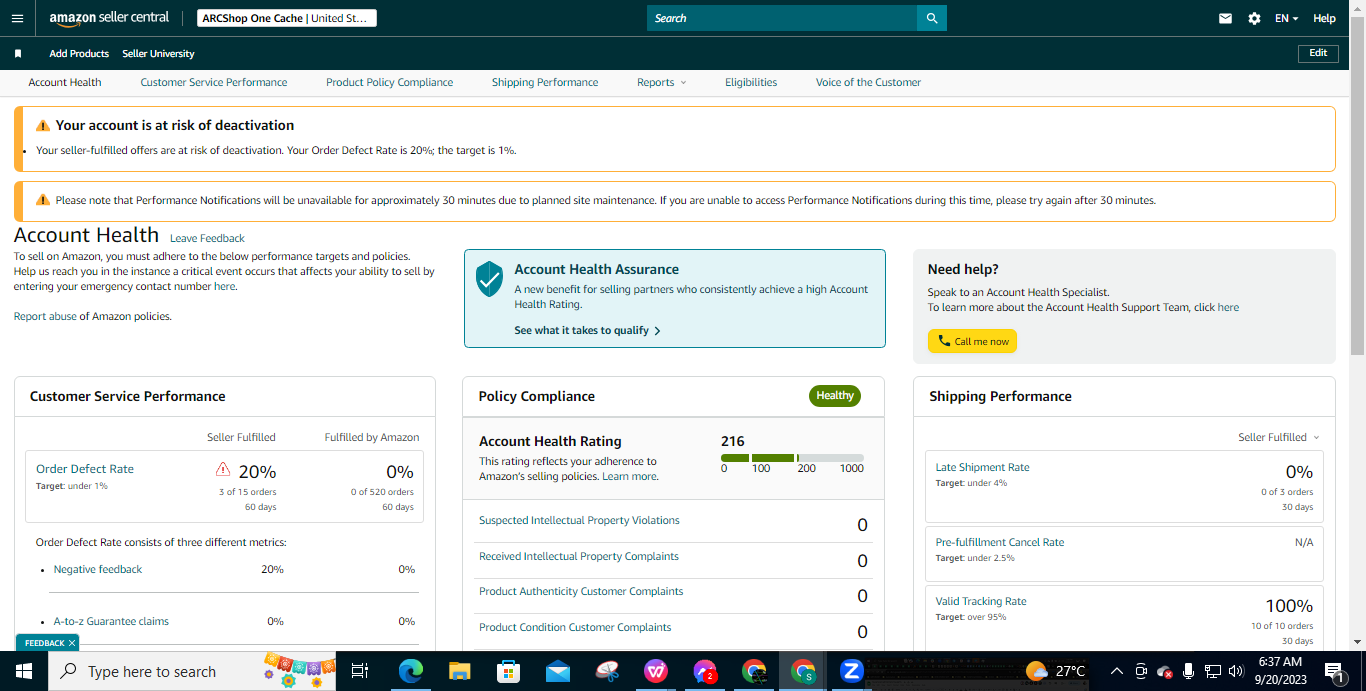Open the Negative feedback link
The height and width of the screenshot is (691, 1366).
click(98, 569)
